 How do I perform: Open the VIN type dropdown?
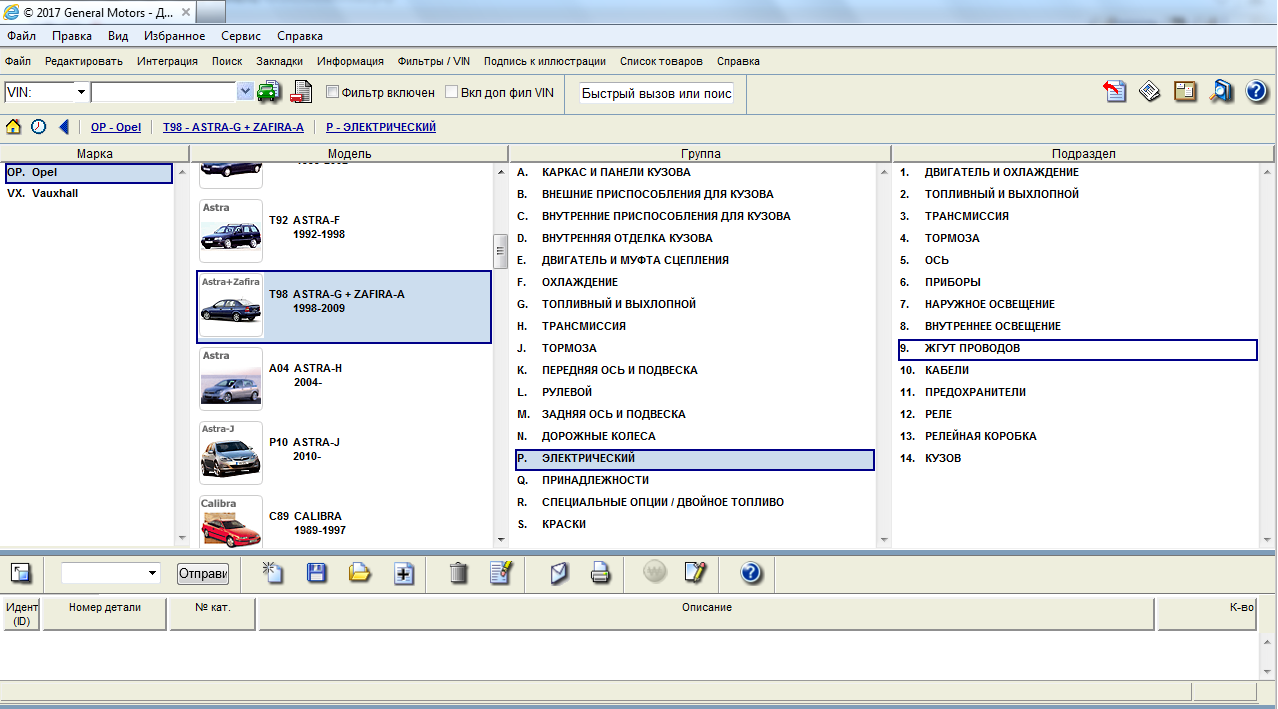pyautogui.click(x=80, y=92)
